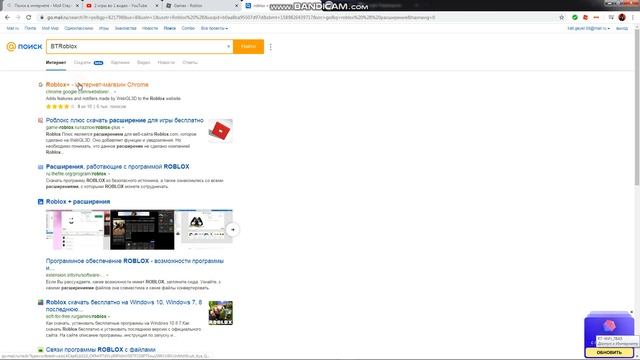Select the Видео search tab

point(143,62)
